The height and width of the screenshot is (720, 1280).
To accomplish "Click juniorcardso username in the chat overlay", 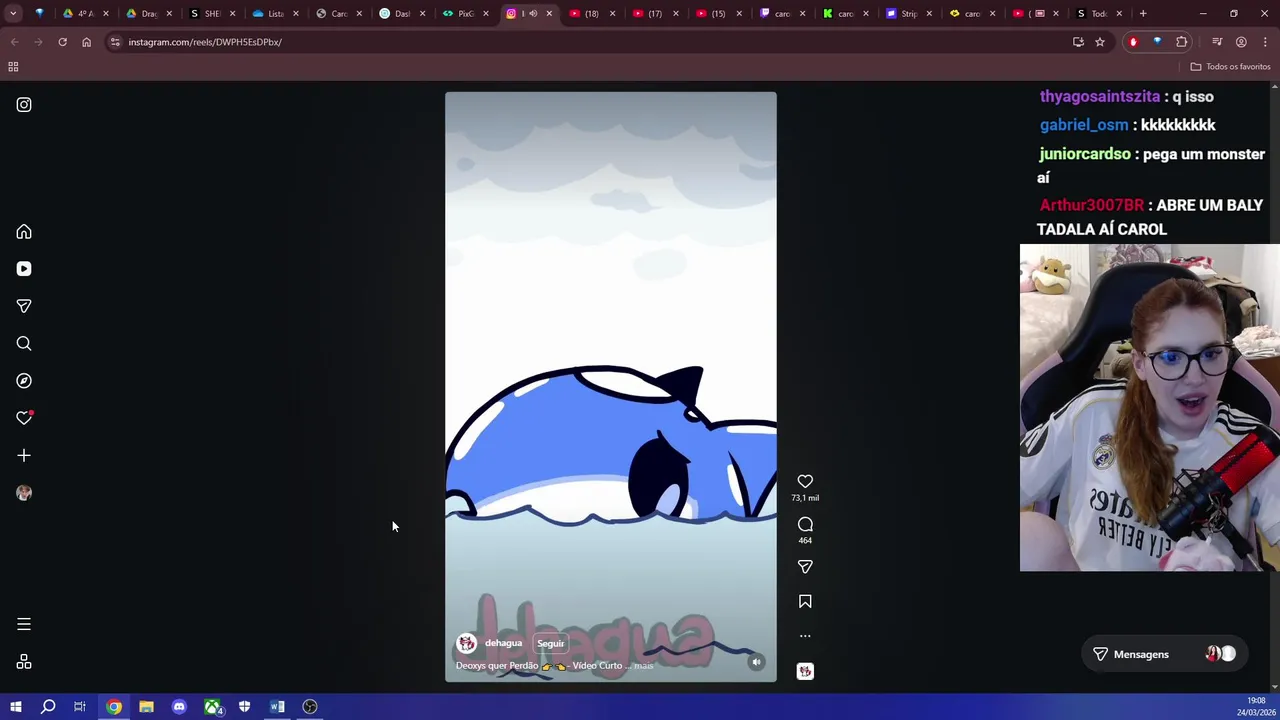I will click(x=1085, y=154).
